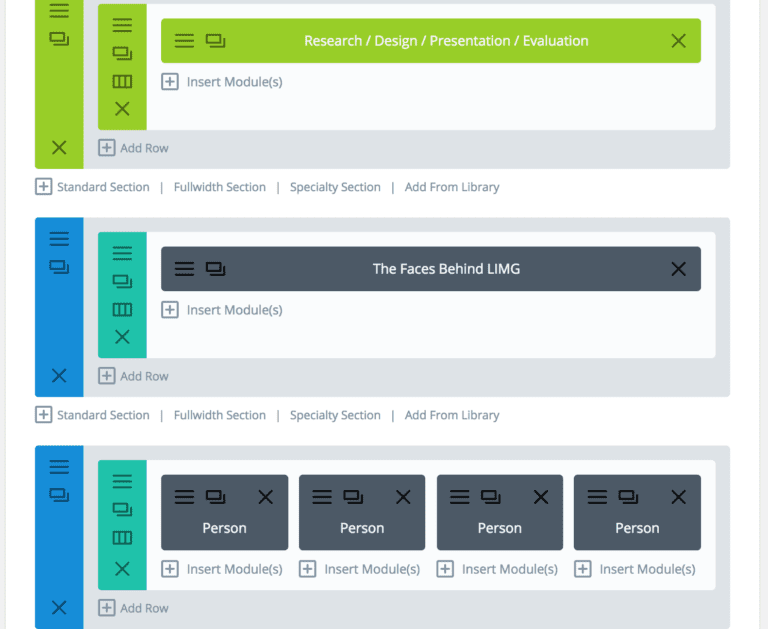Clone the teal row containing Faces Behind LIMG
This screenshot has height=629, width=768.
tap(122, 281)
